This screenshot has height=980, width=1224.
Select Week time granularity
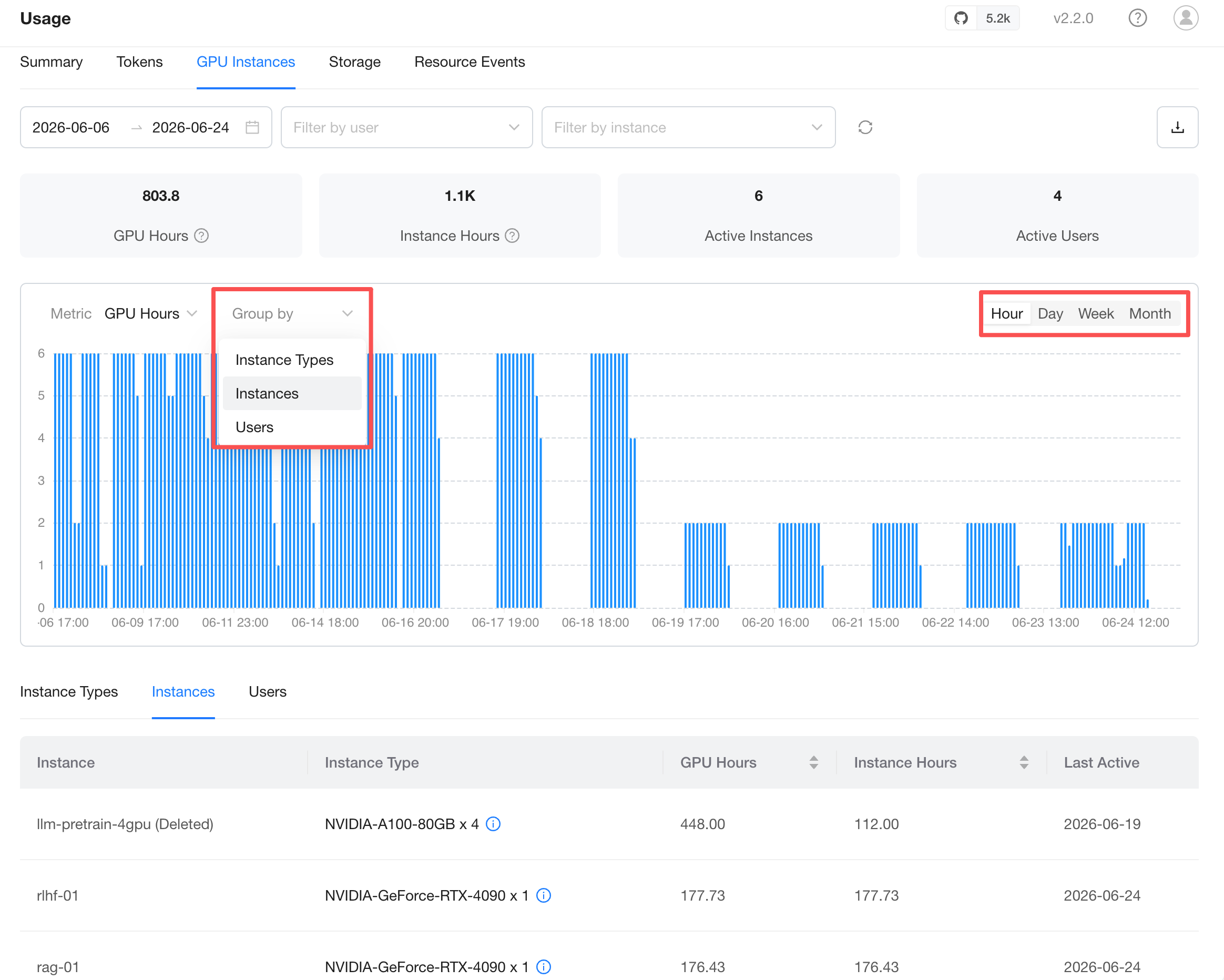[1095, 313]
